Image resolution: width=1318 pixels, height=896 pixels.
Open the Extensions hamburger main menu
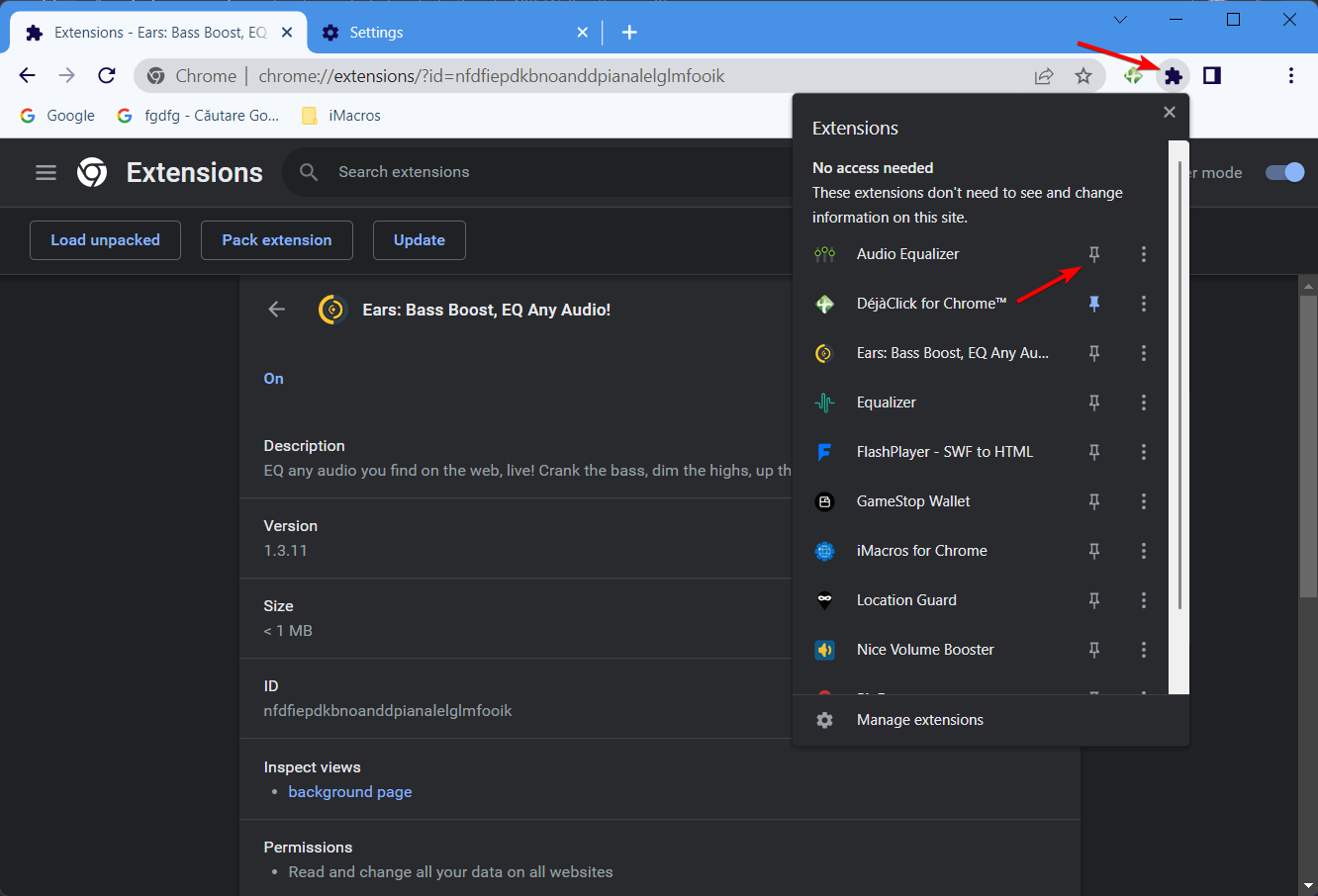click(46, 172)
